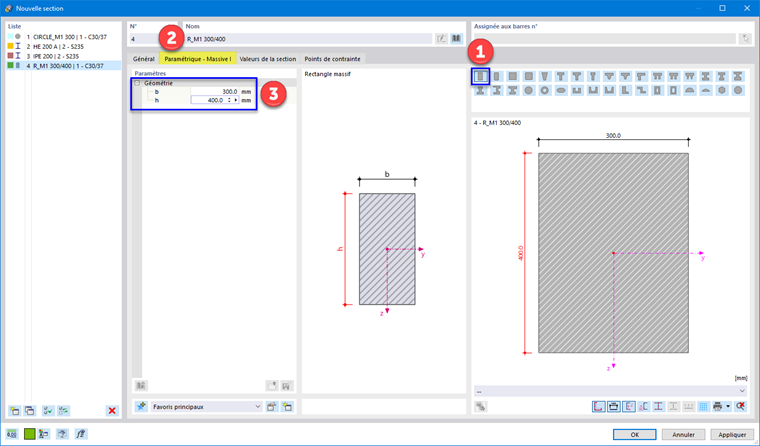Select list row R_M1 300/400 | 1 - C30/37
760x446 pixels.
(x=63, y=66)
